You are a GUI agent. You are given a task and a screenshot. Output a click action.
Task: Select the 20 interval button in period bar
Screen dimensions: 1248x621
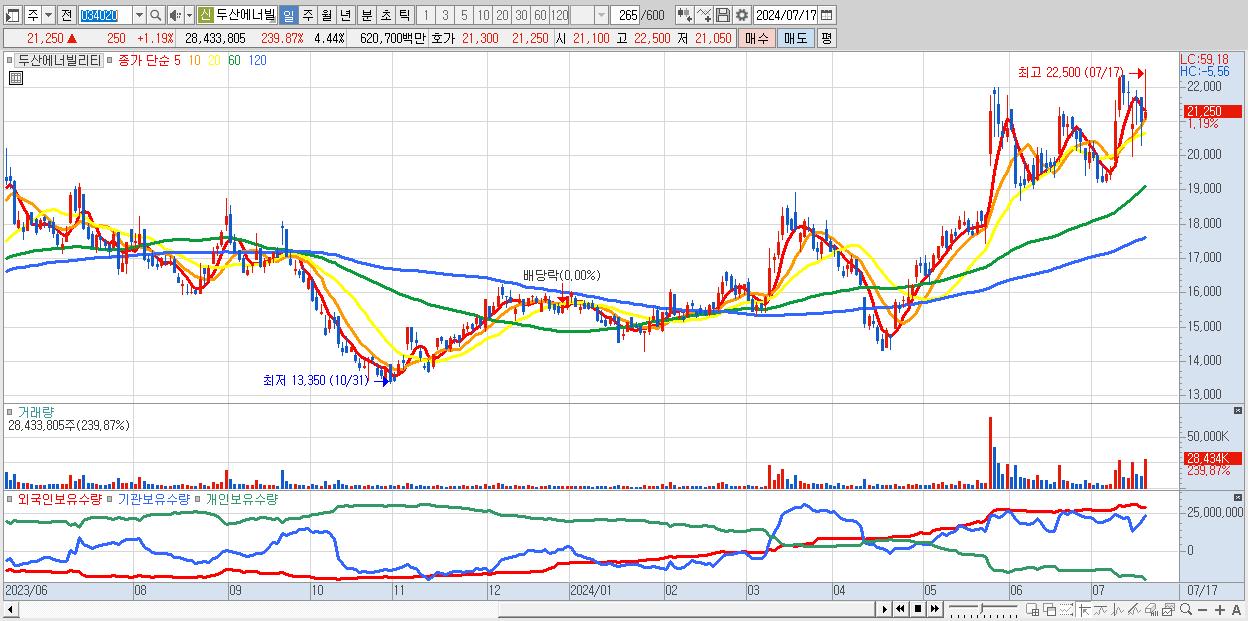pos(502,15)
